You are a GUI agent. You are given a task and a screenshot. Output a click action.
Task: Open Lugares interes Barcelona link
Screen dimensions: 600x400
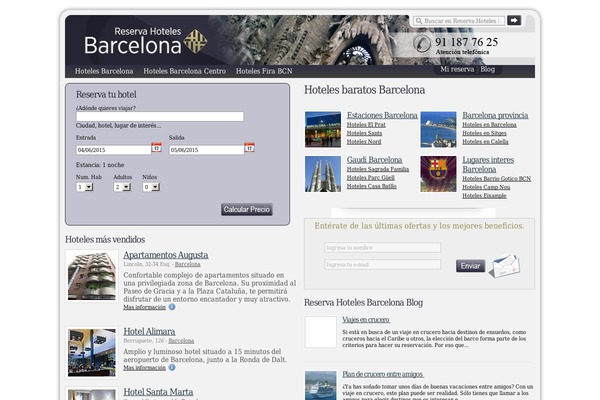[x=488, y=165]
